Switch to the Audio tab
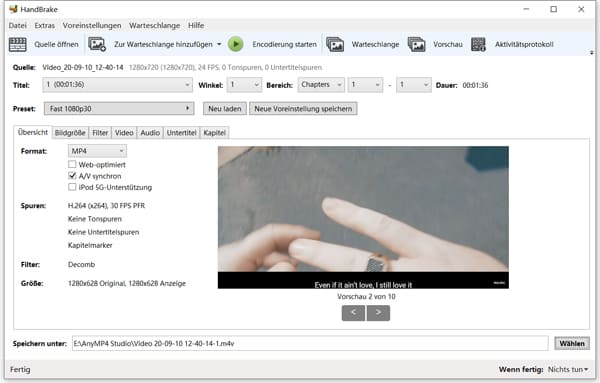600x383 pixels. coord(150,133)
